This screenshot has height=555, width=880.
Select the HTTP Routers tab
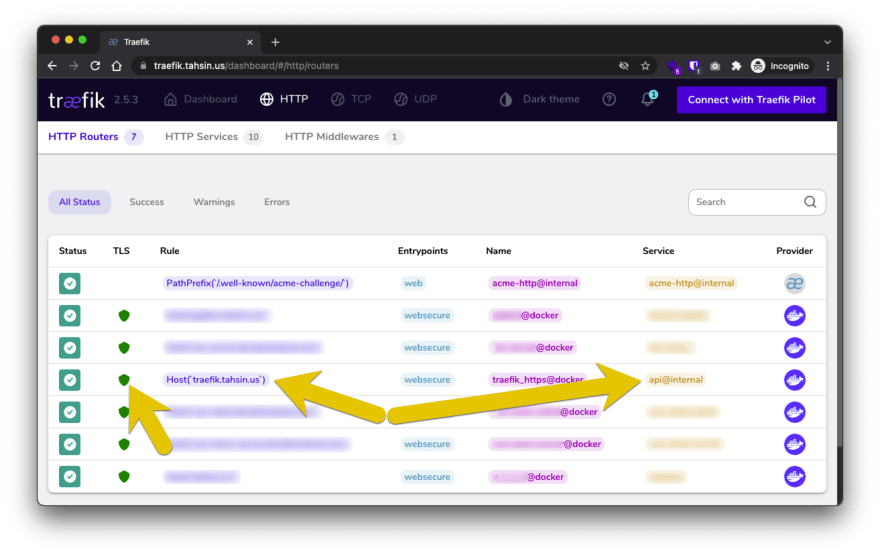pos(95,137)
